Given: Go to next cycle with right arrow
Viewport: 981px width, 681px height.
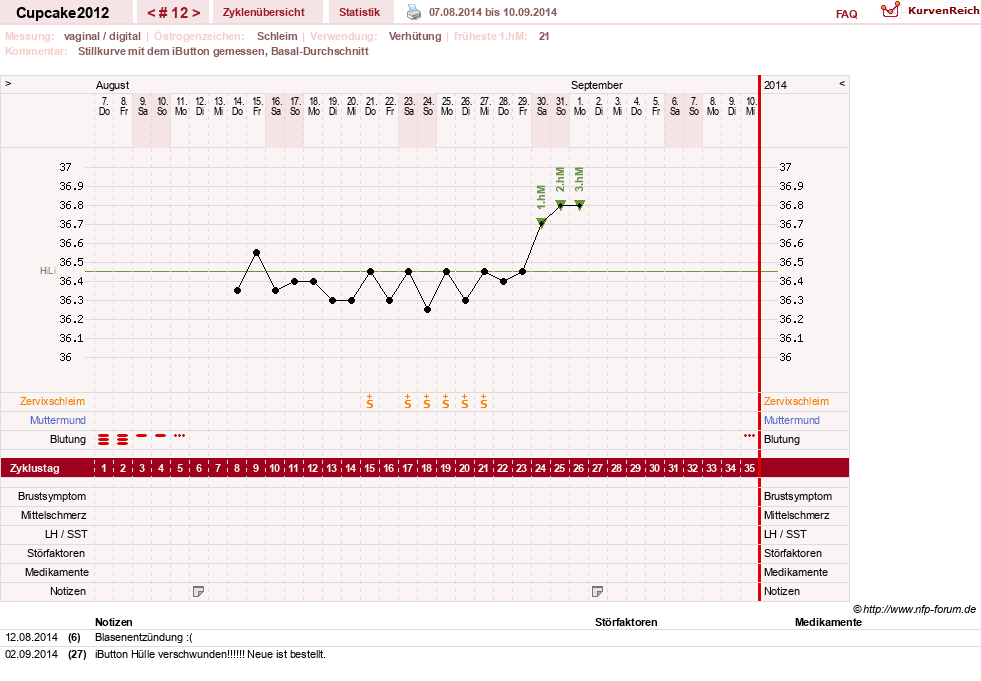Looking at the screenshot, I should coord(196,13).
